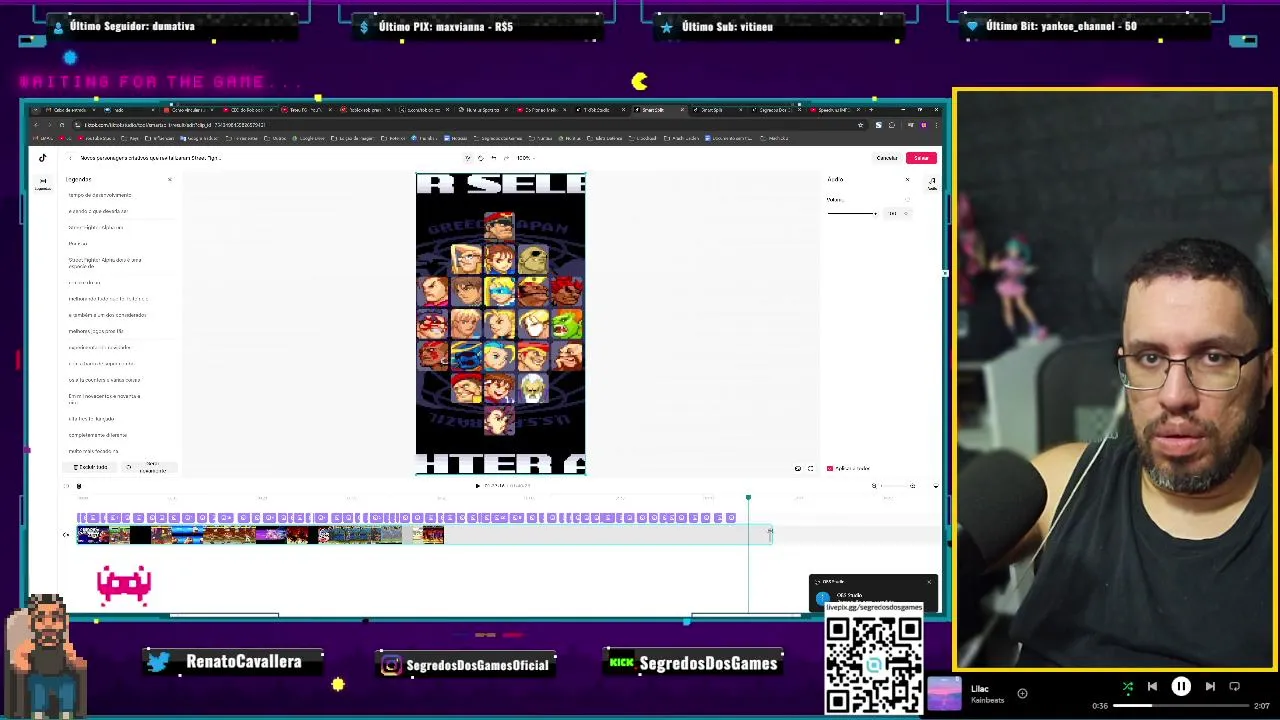Click the Kainbeats artist name

click(987, 700)
